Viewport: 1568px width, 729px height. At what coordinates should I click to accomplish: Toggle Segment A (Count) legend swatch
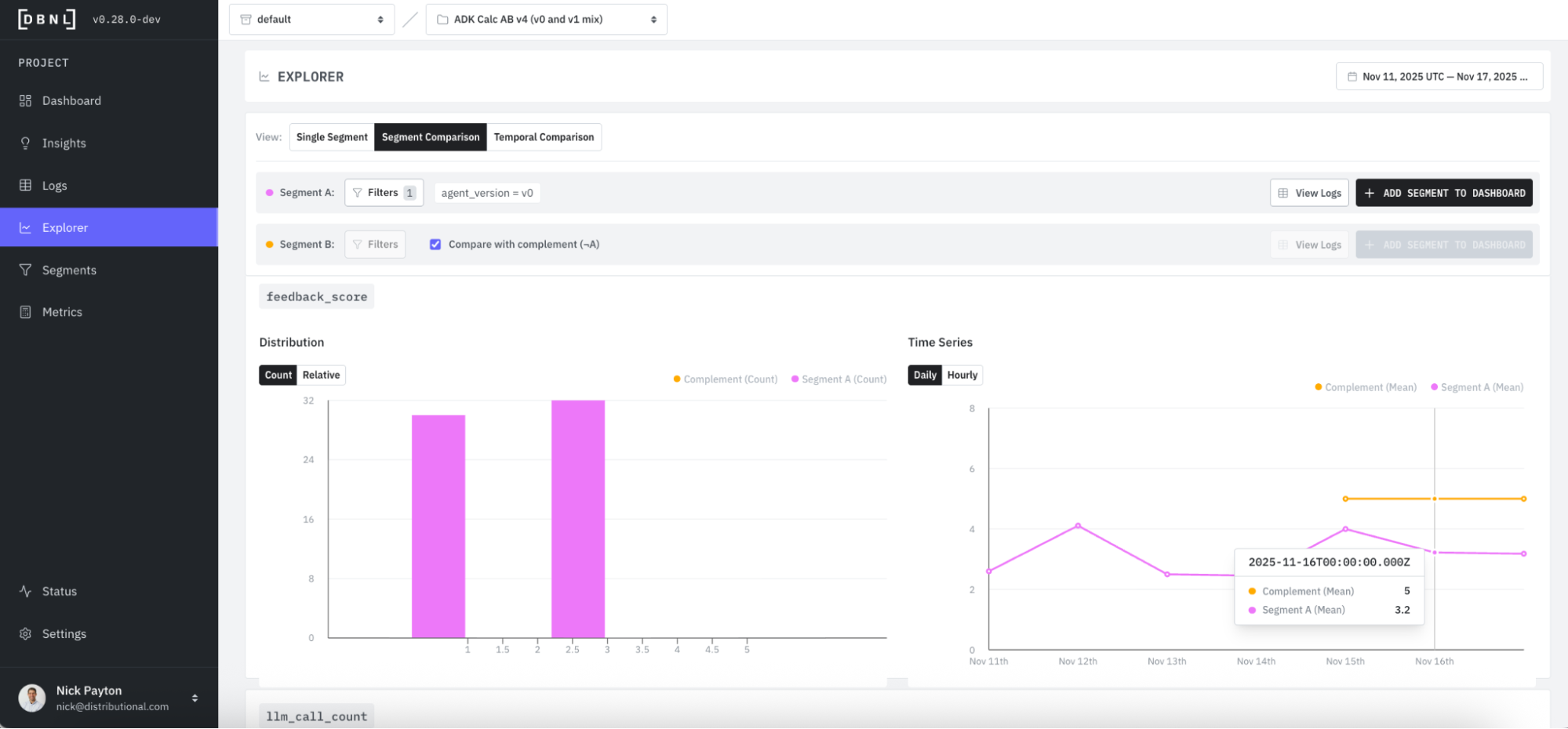[795, 379]
